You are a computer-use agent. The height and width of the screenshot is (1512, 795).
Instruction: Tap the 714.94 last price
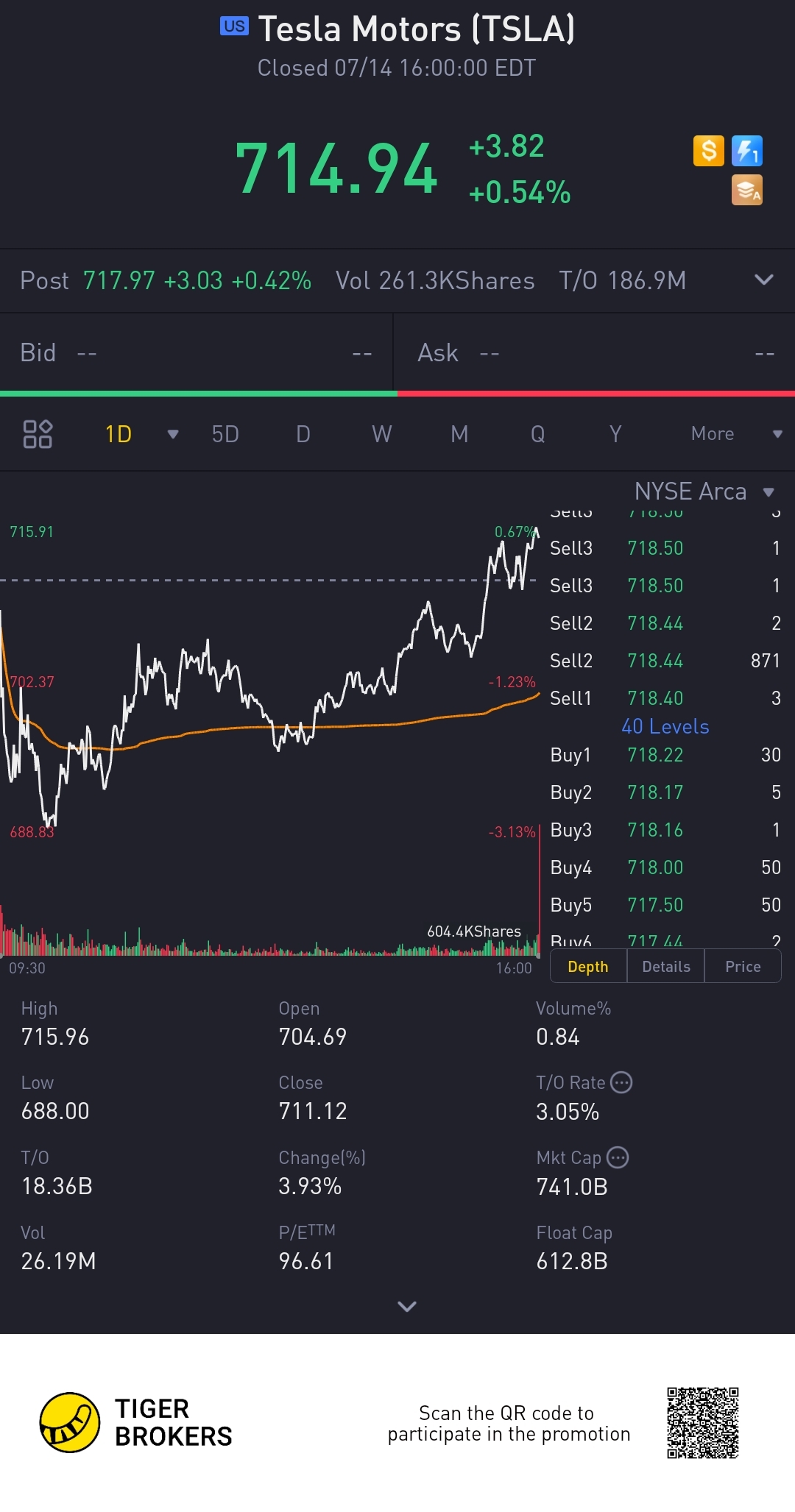pos(336,169)
